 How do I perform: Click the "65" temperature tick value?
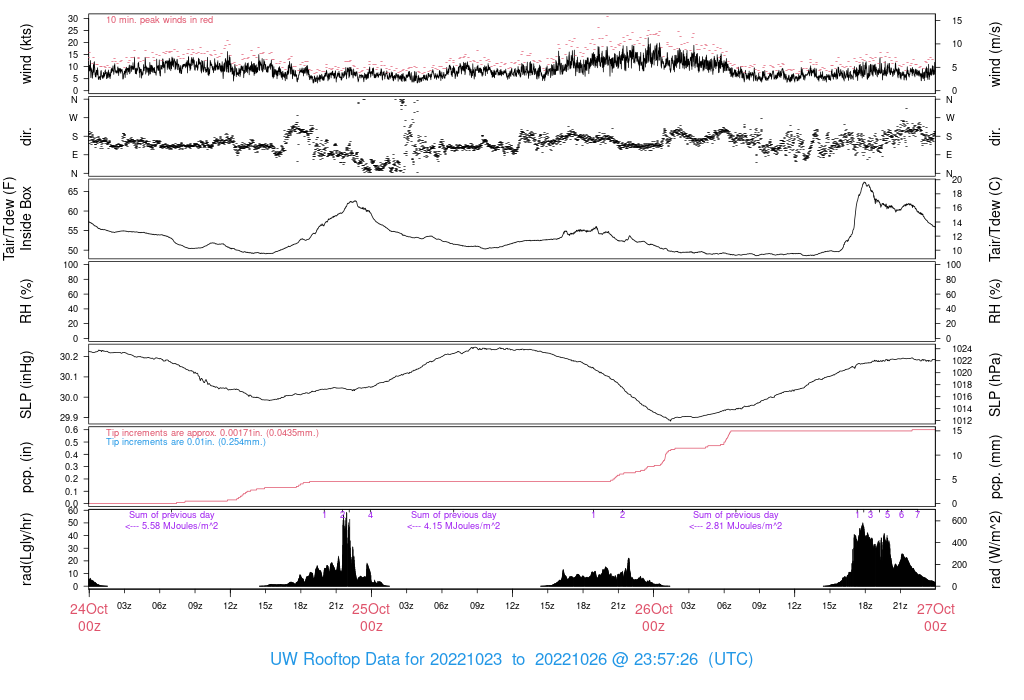click(x=72, y=192)
